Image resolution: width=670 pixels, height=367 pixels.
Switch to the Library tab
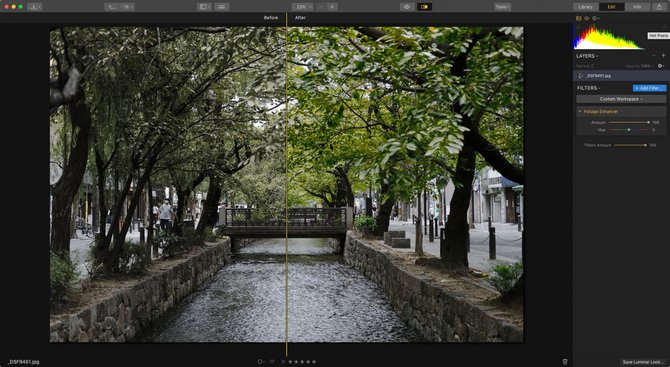point(585,7)
